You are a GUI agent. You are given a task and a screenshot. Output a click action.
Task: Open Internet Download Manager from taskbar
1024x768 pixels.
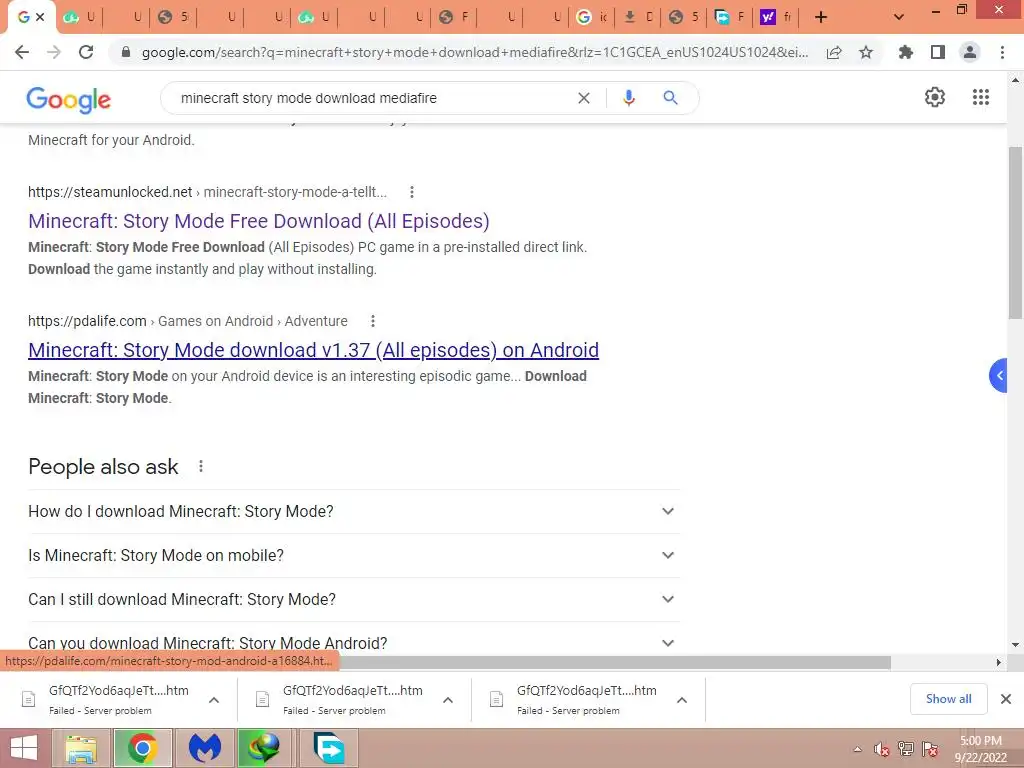[x=264, y=748]
